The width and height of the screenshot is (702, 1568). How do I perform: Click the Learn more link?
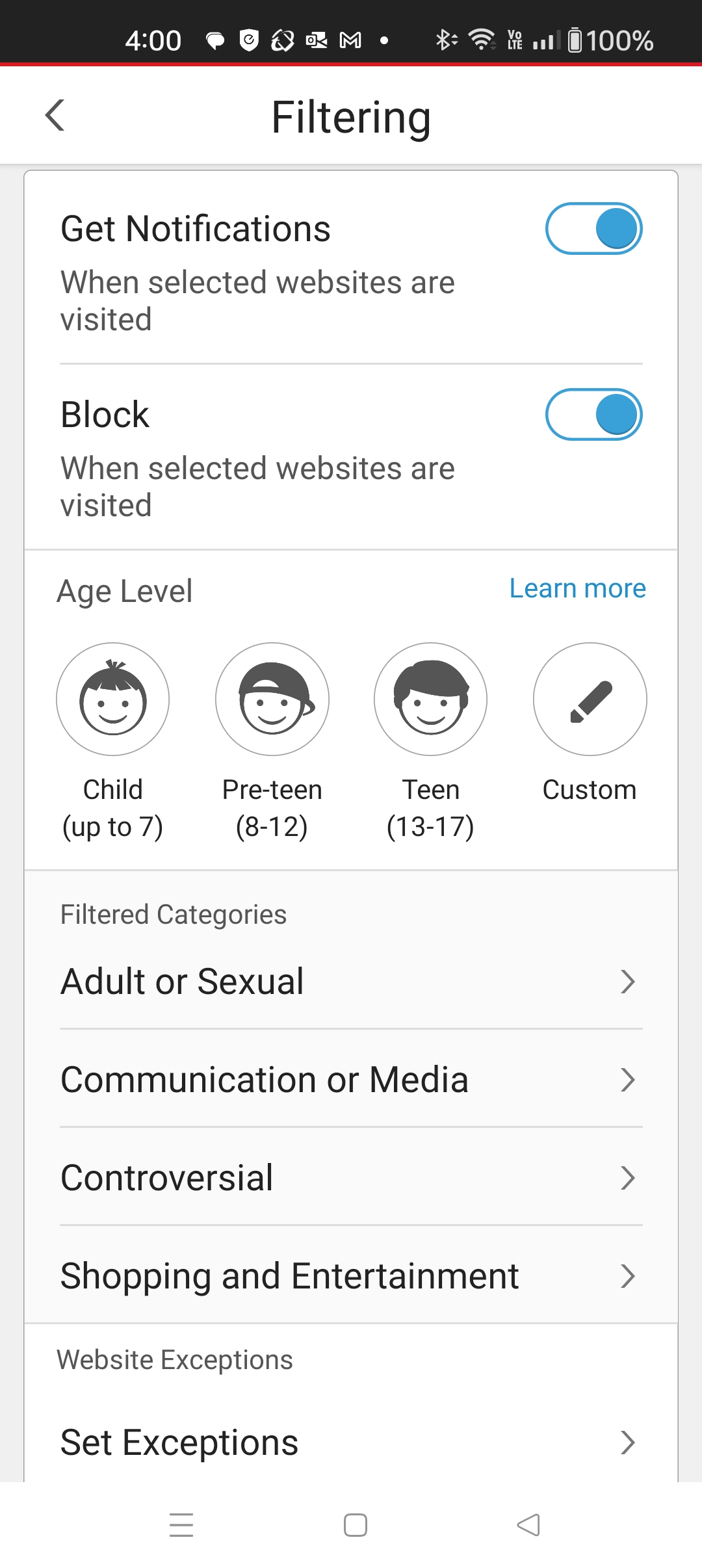(x=577, y=588)
